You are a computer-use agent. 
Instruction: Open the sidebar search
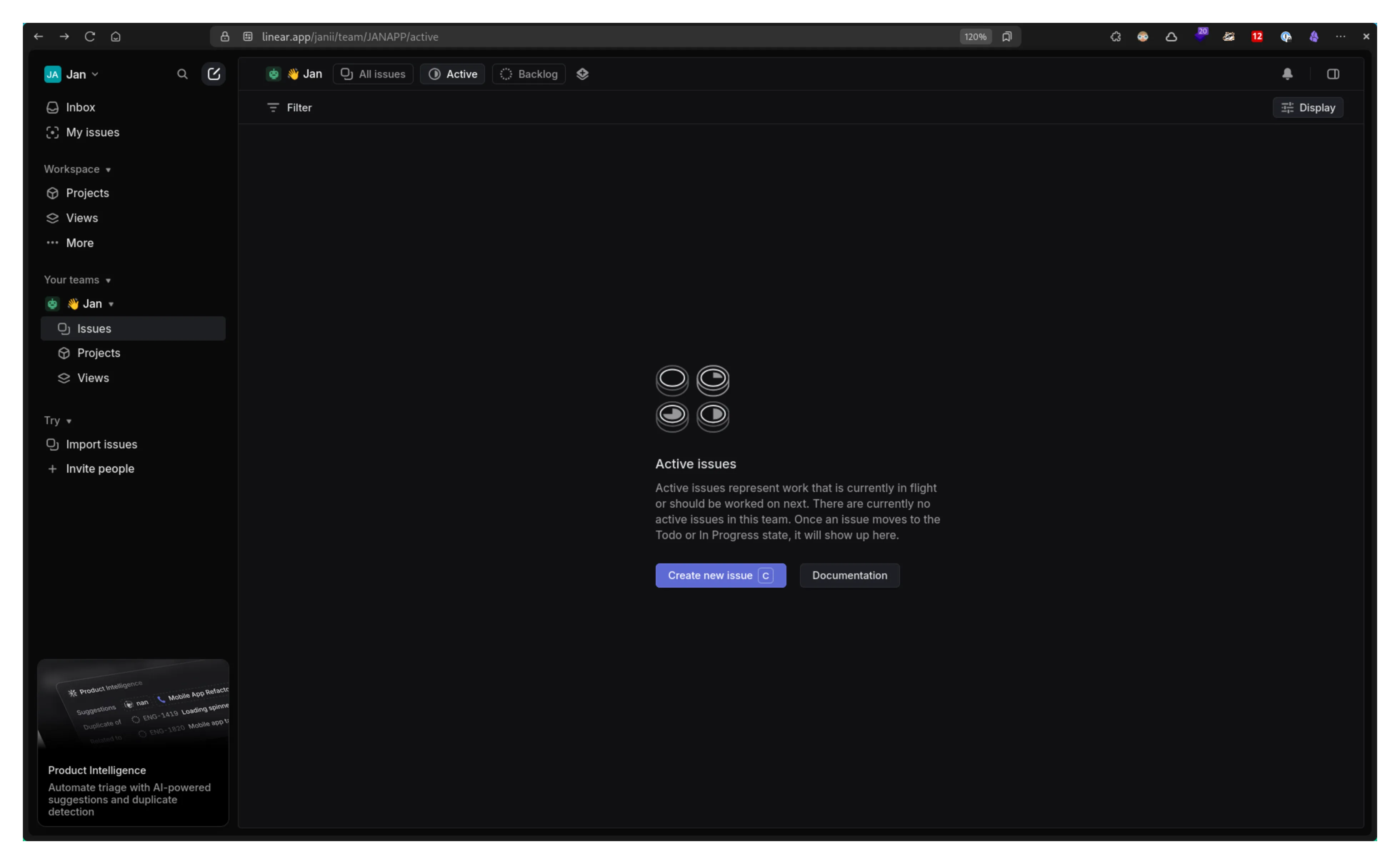(x=182, y=74)
